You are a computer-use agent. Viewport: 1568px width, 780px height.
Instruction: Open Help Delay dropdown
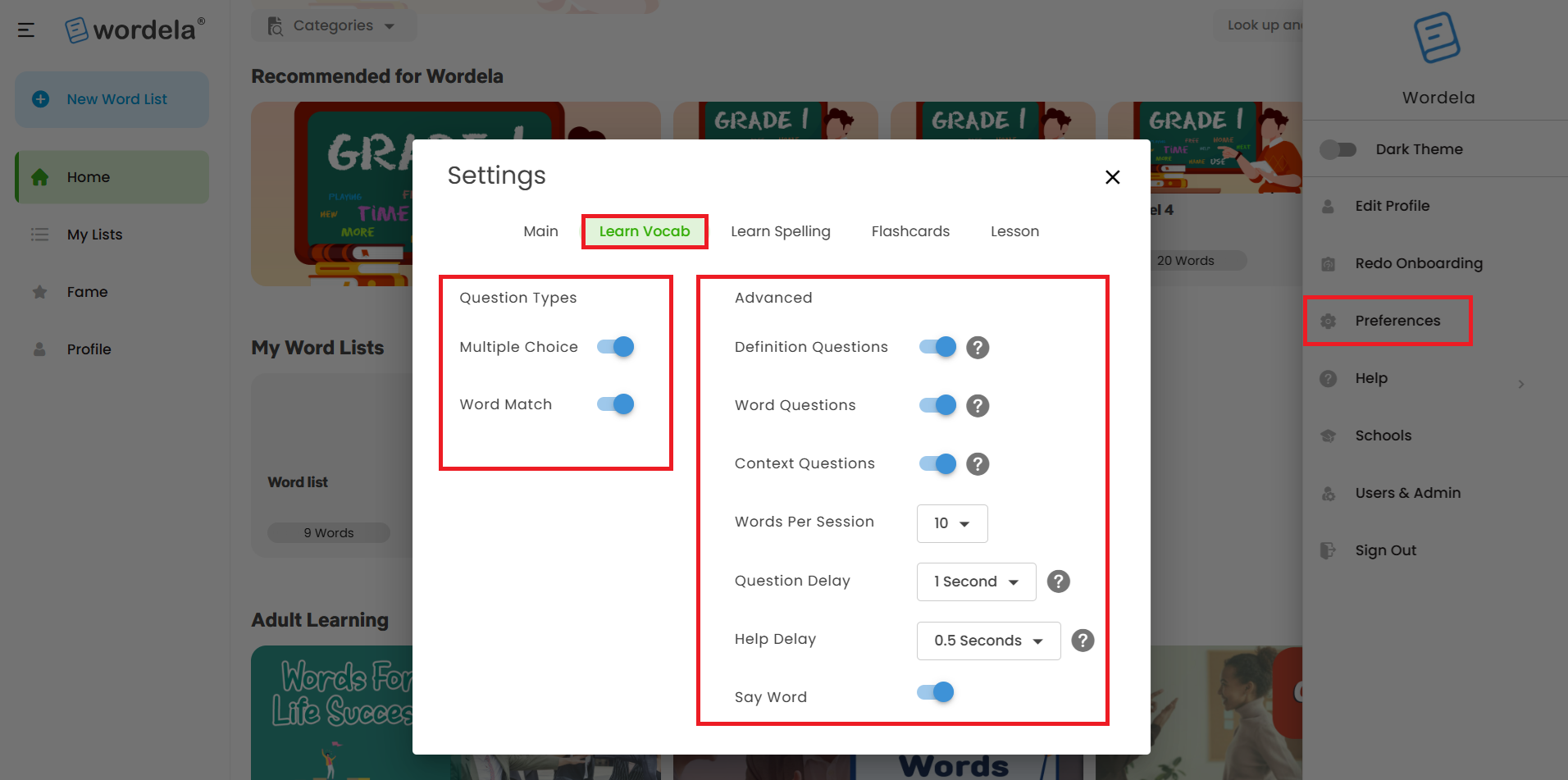click(x=988, y=641)
